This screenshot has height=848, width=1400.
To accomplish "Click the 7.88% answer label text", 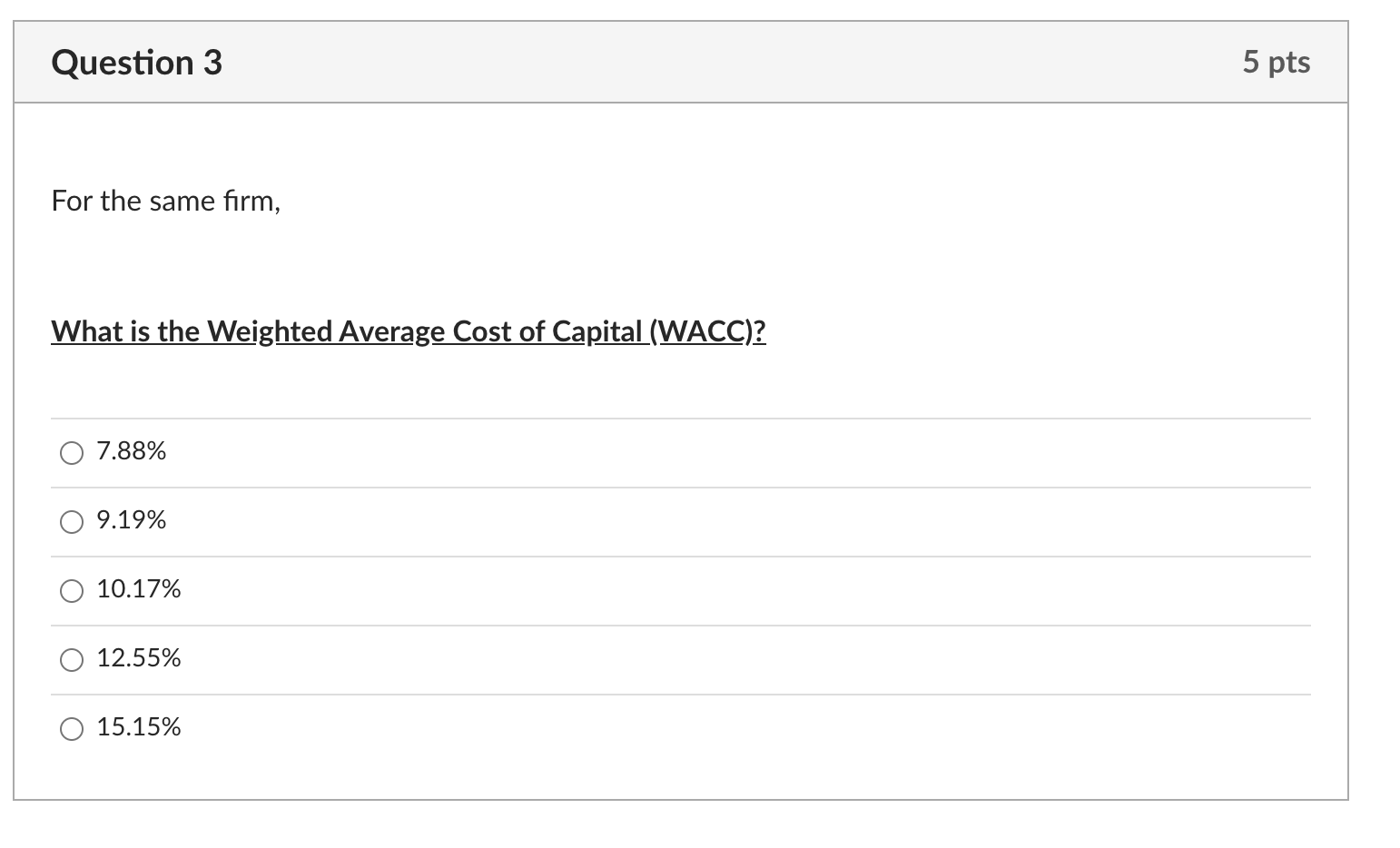I will [x=131, y=451].
